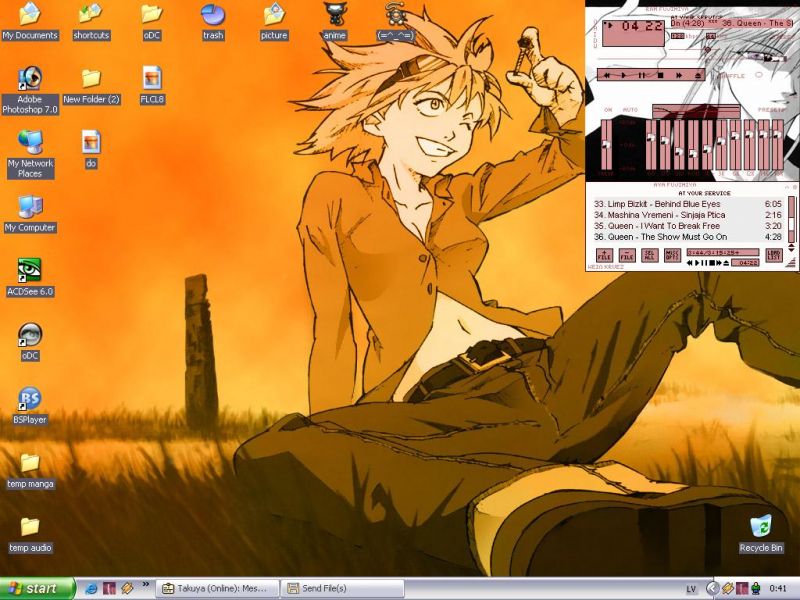This screenshot has height=600, width=800.
Task: Open the My Documents desktop icon
Action: tap(30, 21)
